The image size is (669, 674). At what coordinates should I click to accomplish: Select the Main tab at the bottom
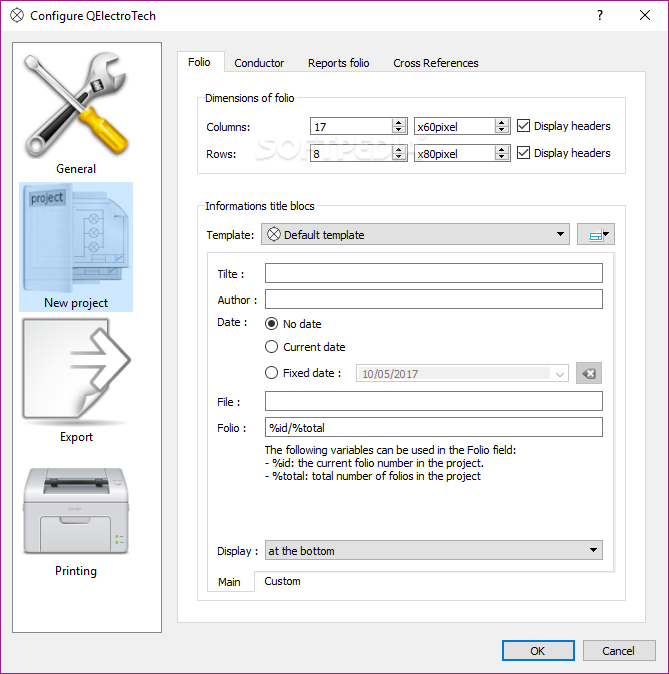pyautogui.click(x=229, y=582)
